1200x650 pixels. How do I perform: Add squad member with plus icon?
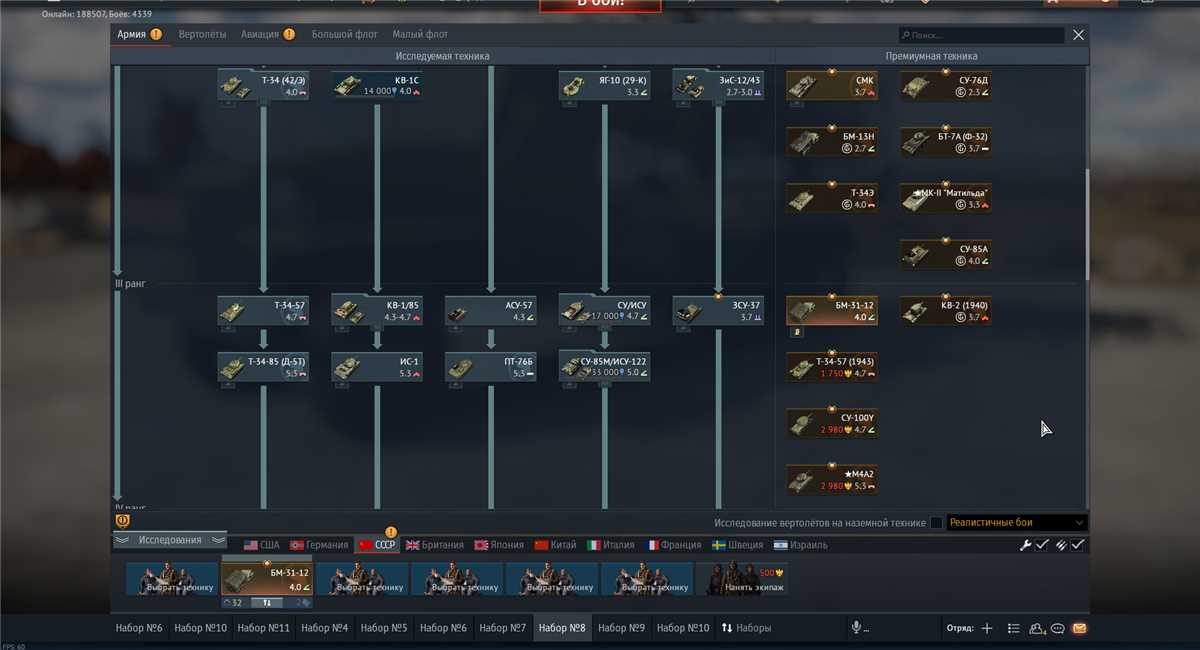point(987,628)
